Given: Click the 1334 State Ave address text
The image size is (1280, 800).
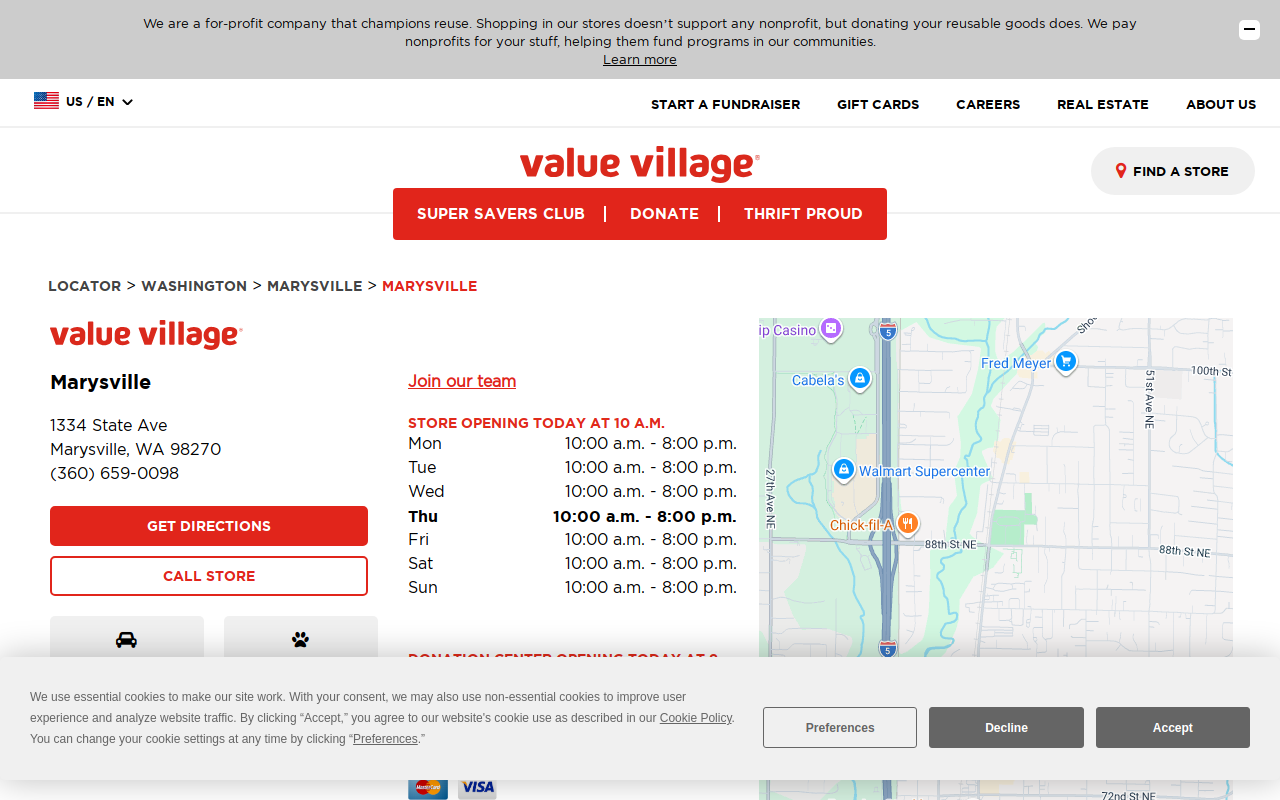Looking at the screenshot, I should pyautogui.click(x=109, y=425).
